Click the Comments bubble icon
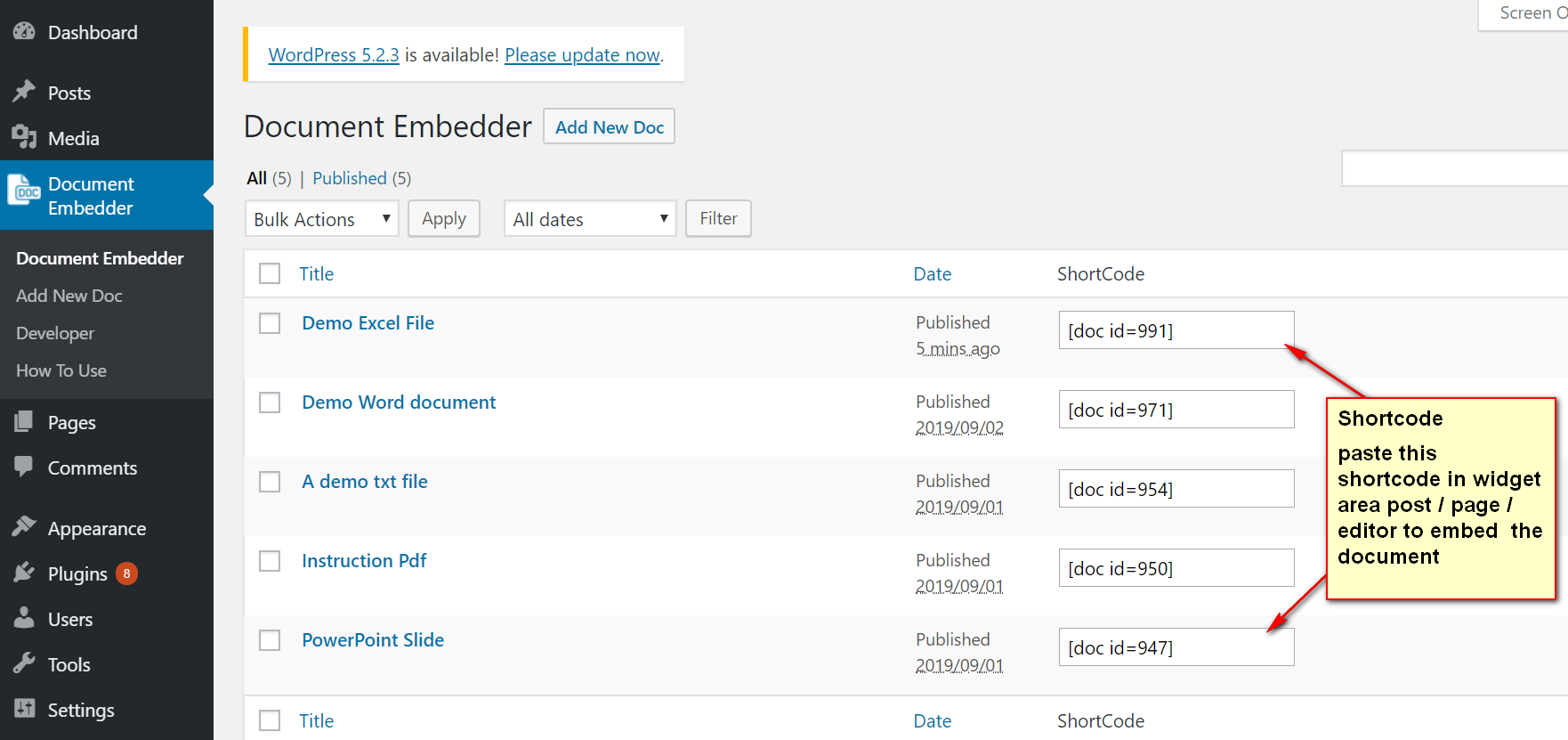Screen dimensions: 1568x740 point(24,467)
